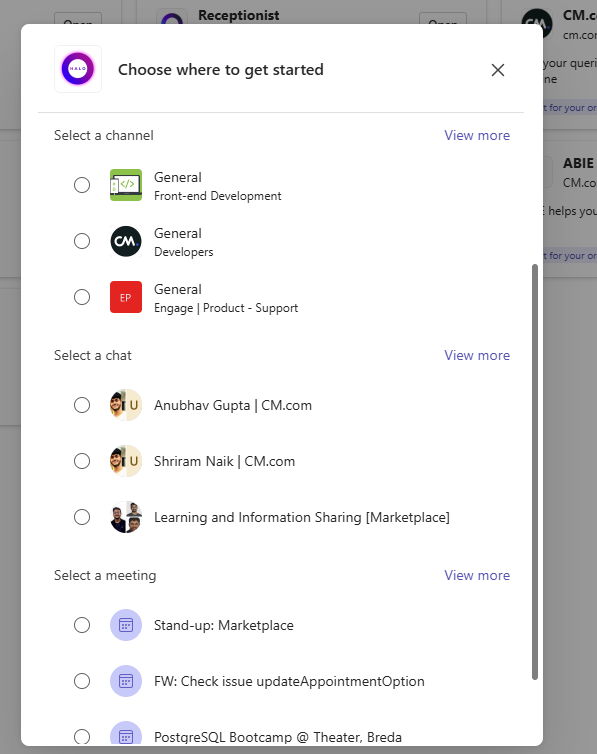This screenshot has height=754, width=597.
Task: View more chats link
Action: 477,355
